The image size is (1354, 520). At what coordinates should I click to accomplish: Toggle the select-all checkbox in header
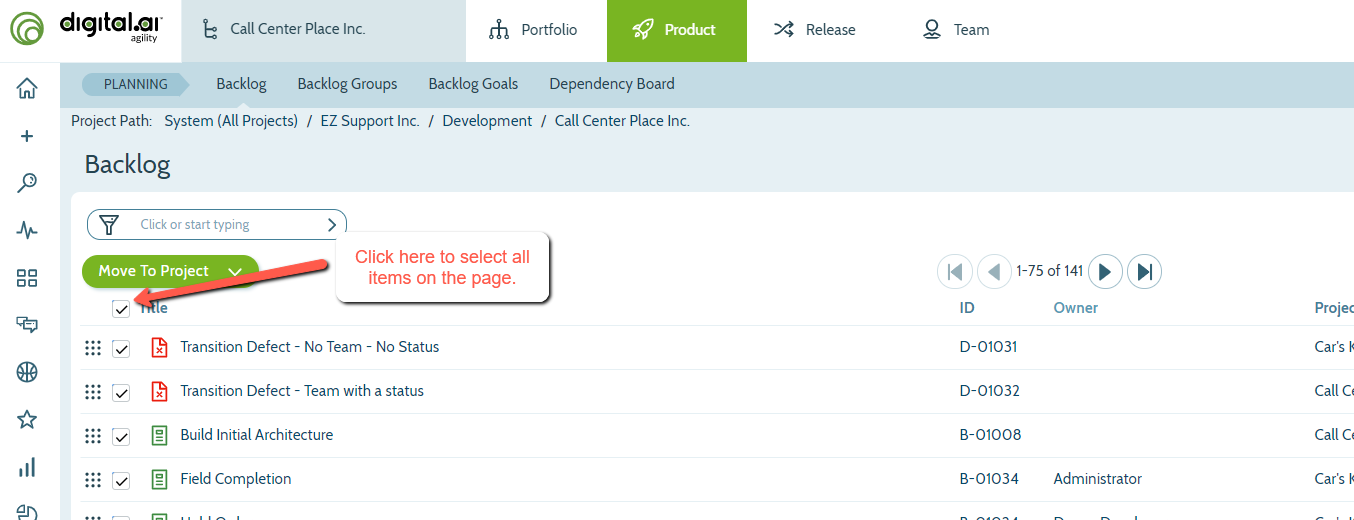pyautogui.click(x=121, y=309)
